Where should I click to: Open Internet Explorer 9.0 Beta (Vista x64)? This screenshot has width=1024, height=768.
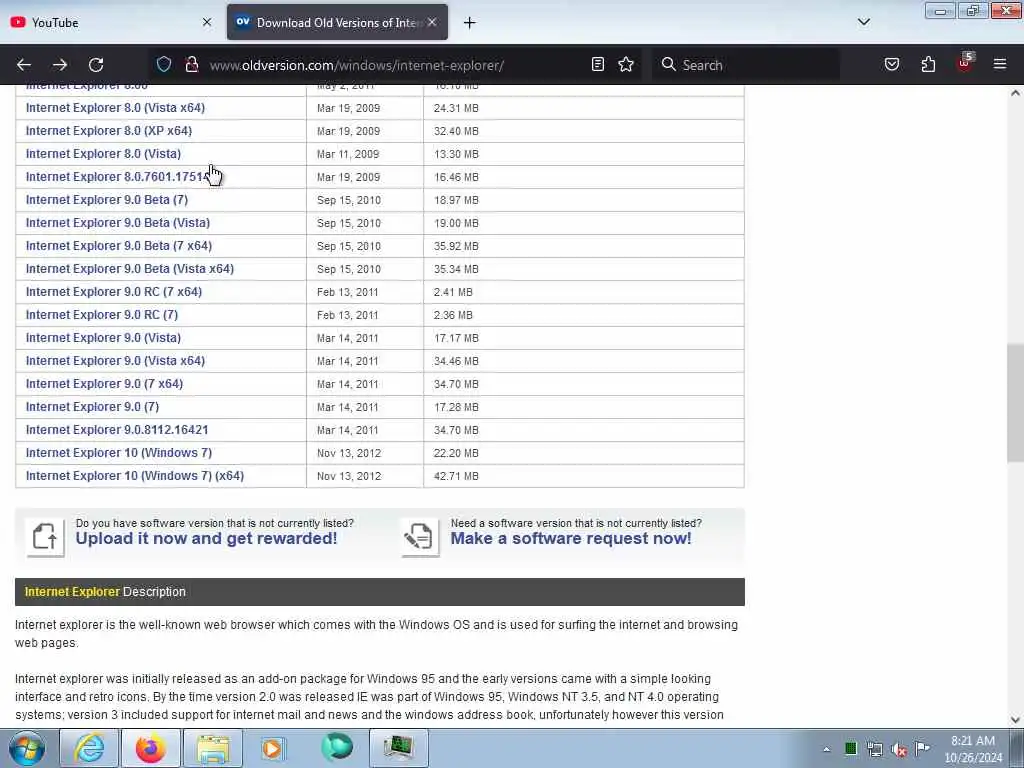[x=130, y=268]
